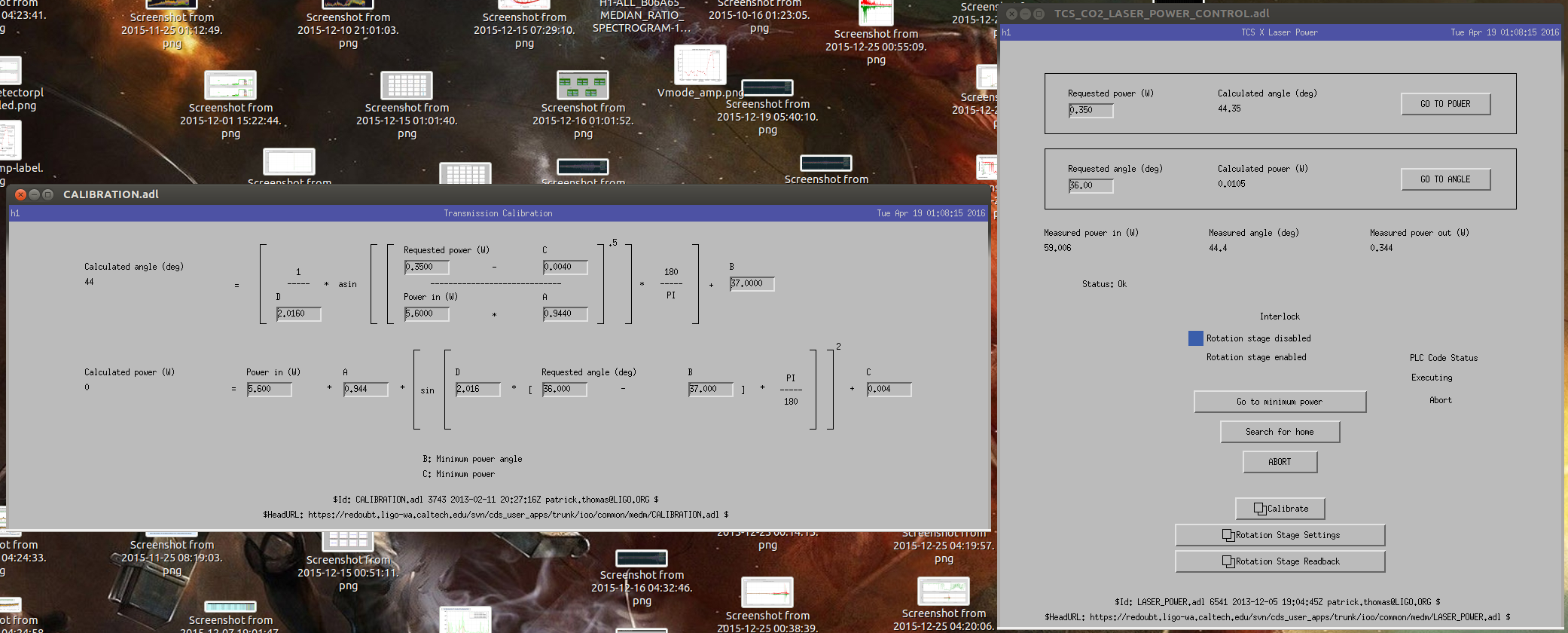Screen dimensions: 1568x633
Task: Click the GO TO POWER button
Action: [1445, 104]
